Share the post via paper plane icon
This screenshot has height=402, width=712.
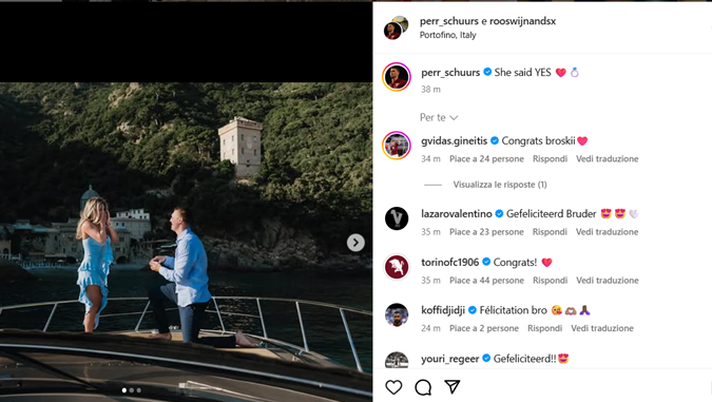click(x=452, y=387)
